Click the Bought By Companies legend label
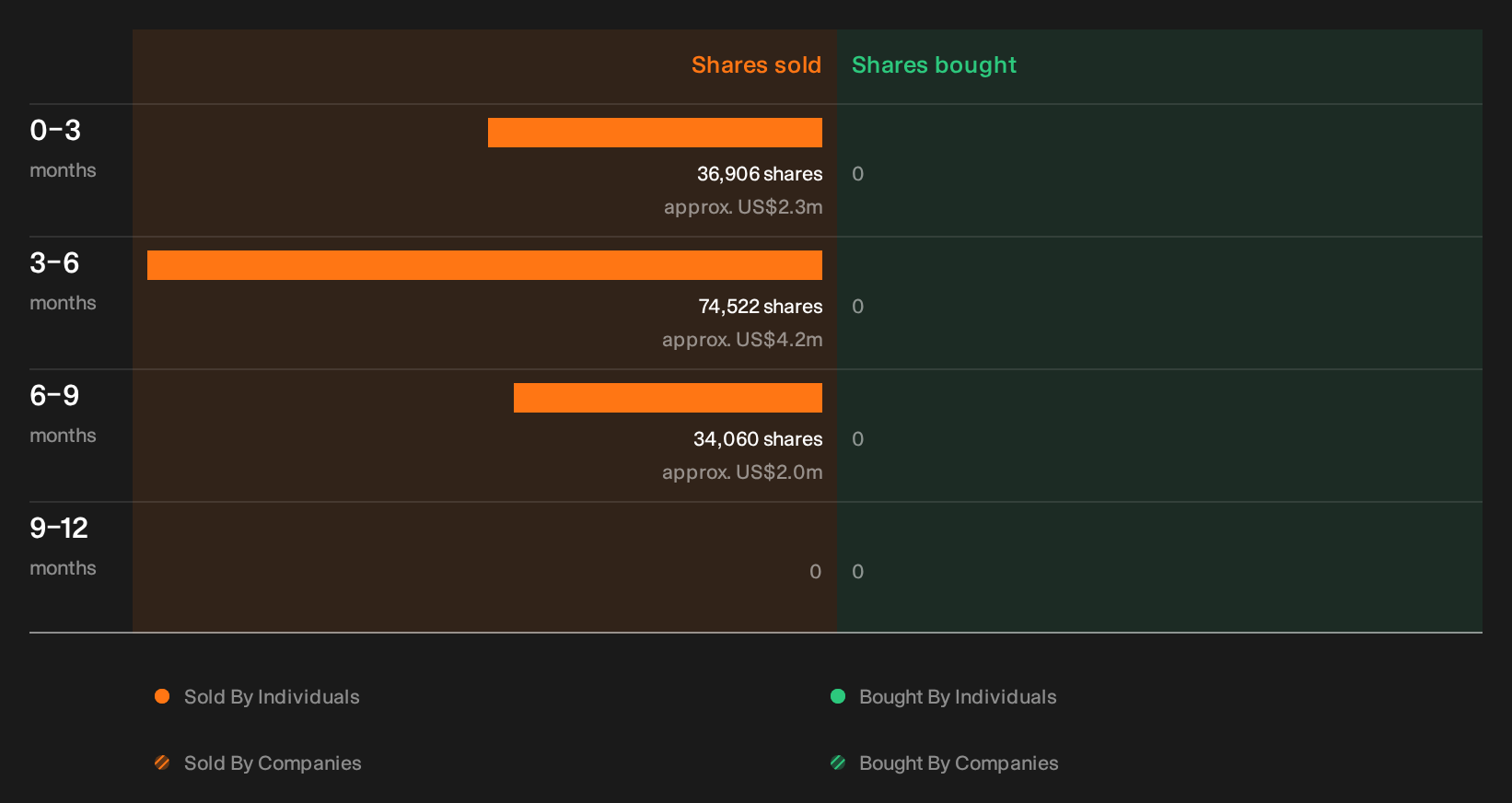The width and height of the screenshot is (1512, 803). pyautogui.click(x=959, y=763)
